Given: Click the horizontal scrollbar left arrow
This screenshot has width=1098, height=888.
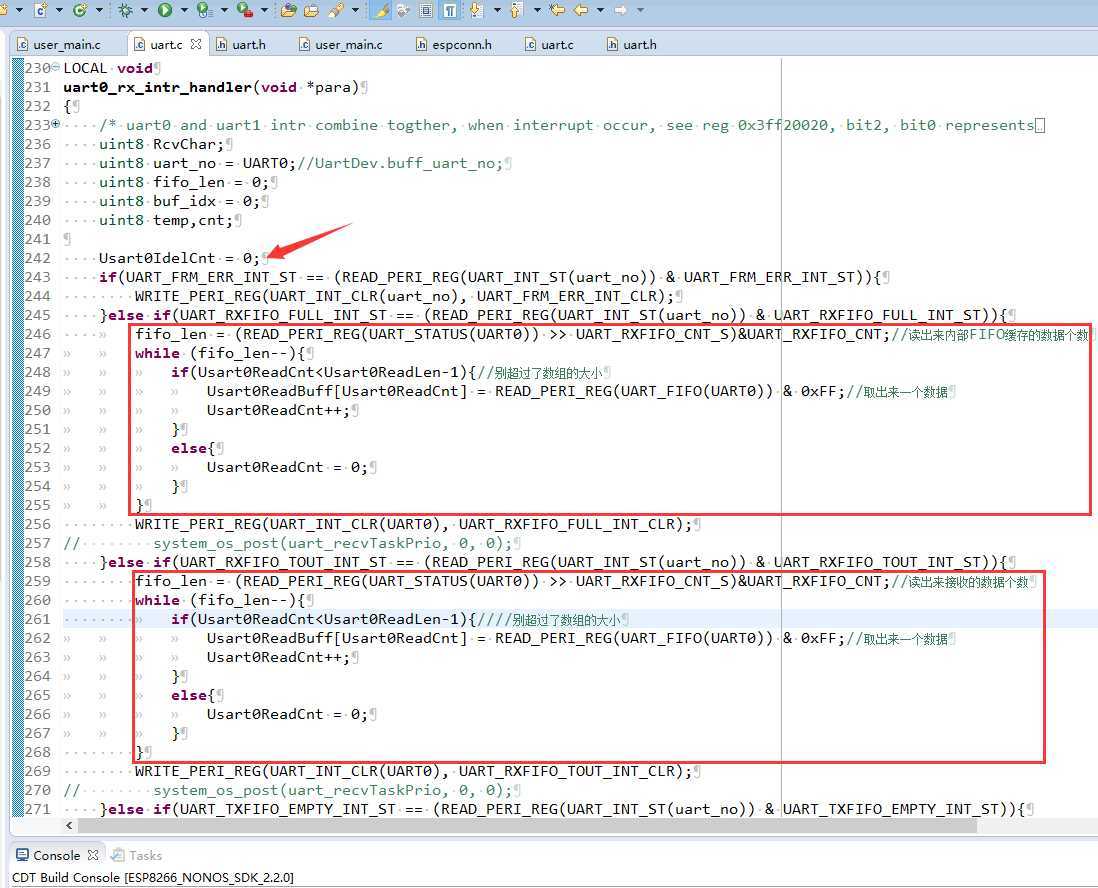Looking at the screenshot, I should tap(69, 826).
